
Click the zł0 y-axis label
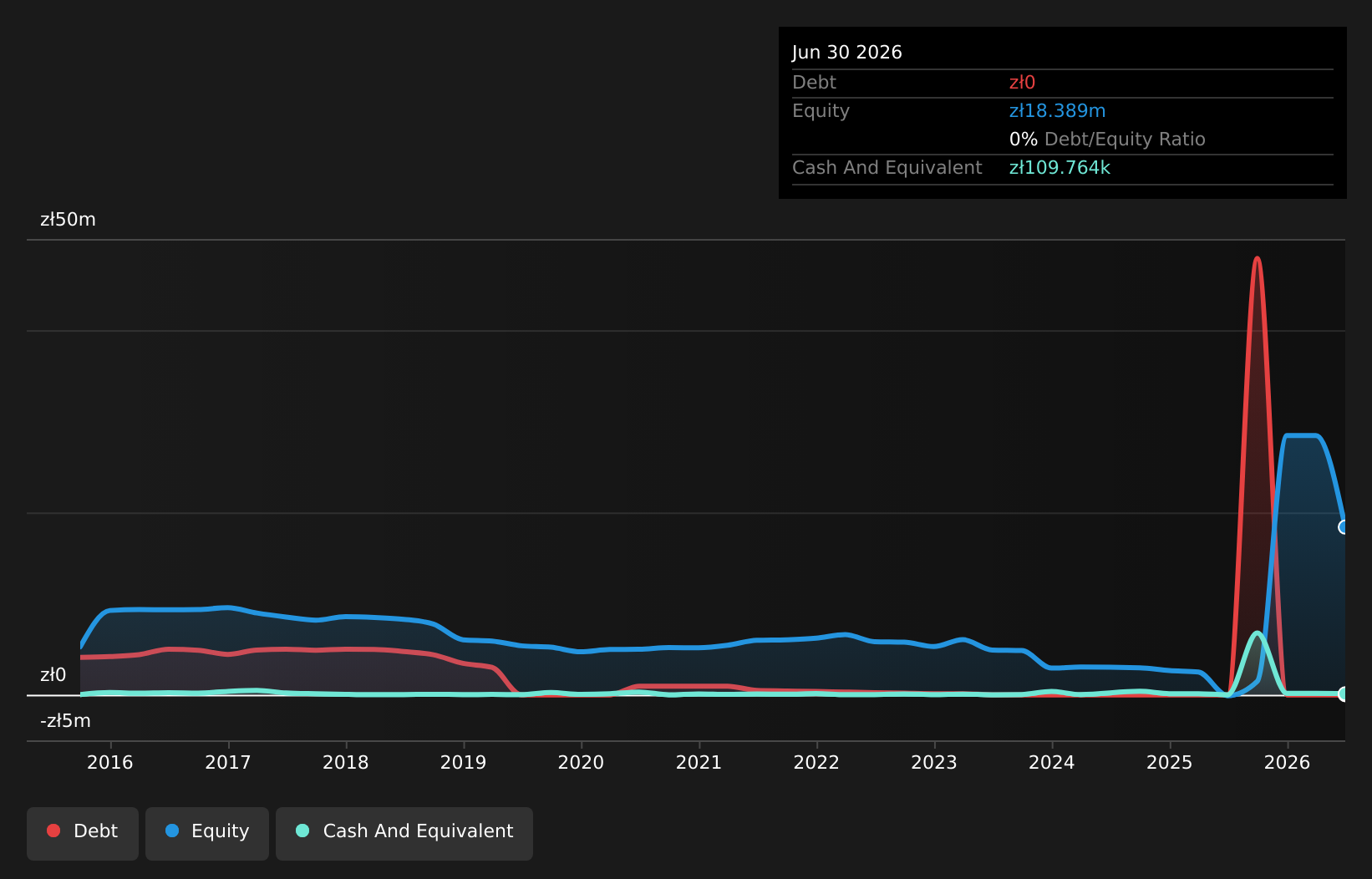pos(53,675)
